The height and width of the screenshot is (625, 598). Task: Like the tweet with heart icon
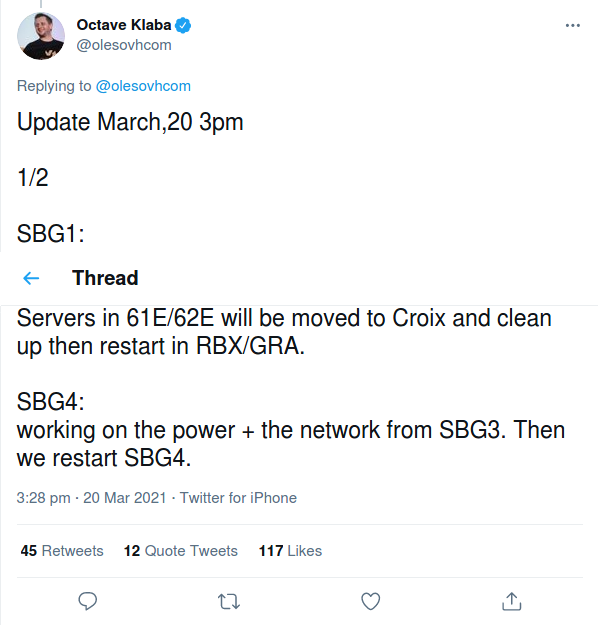370,601
